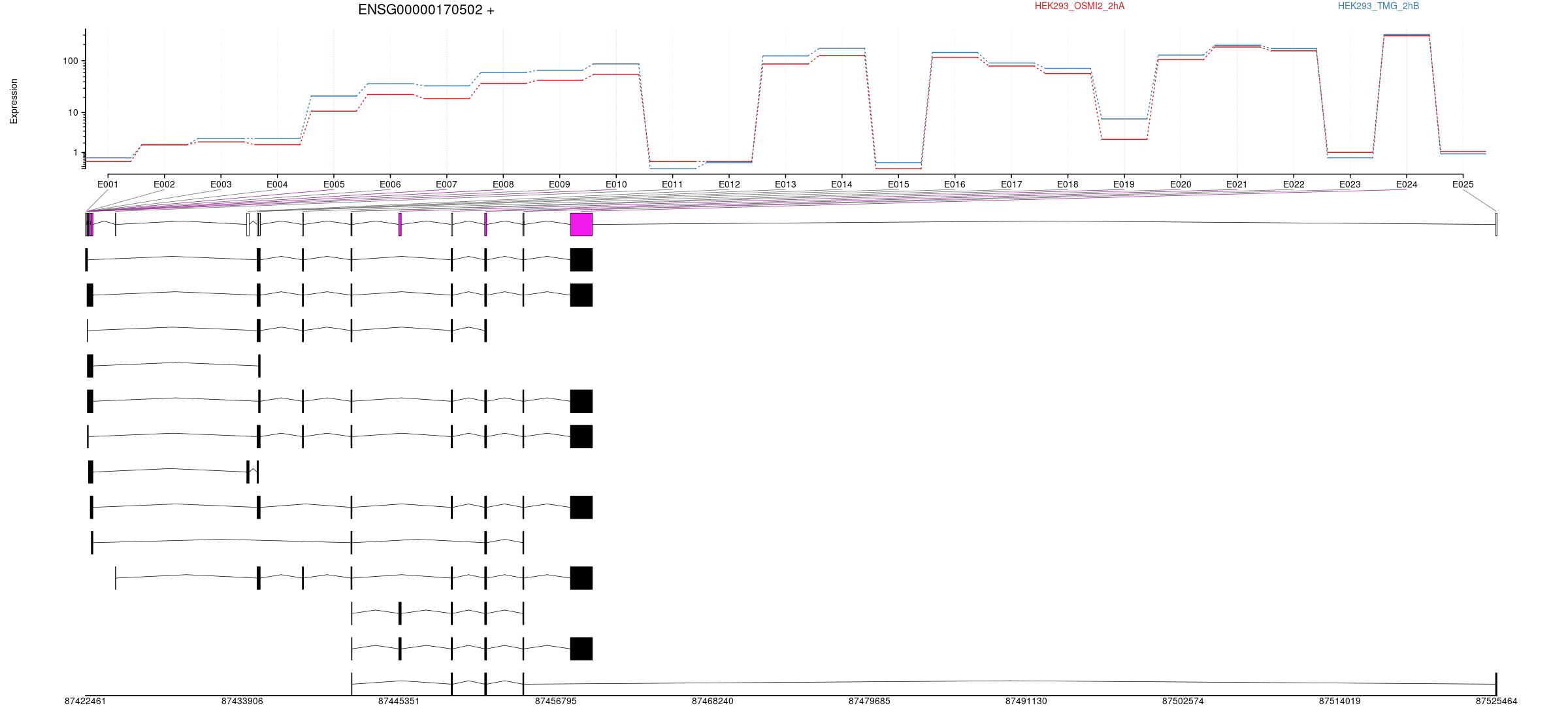
Task: Click exon label E023
Action: click(1350, 184)
